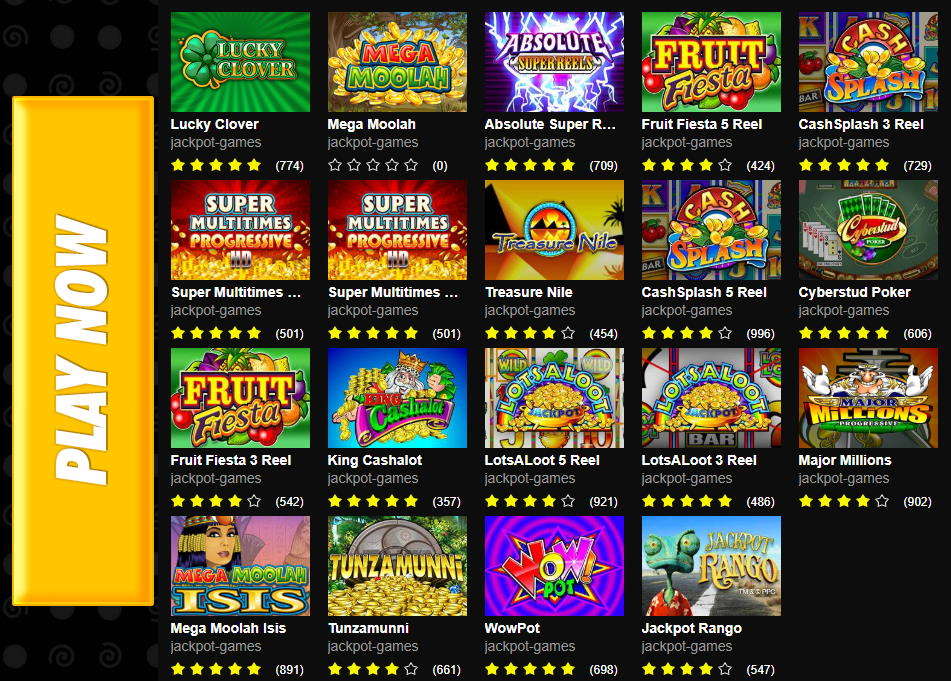
Task: Select the Treasure Nile game image
Action: coord(554,230)
